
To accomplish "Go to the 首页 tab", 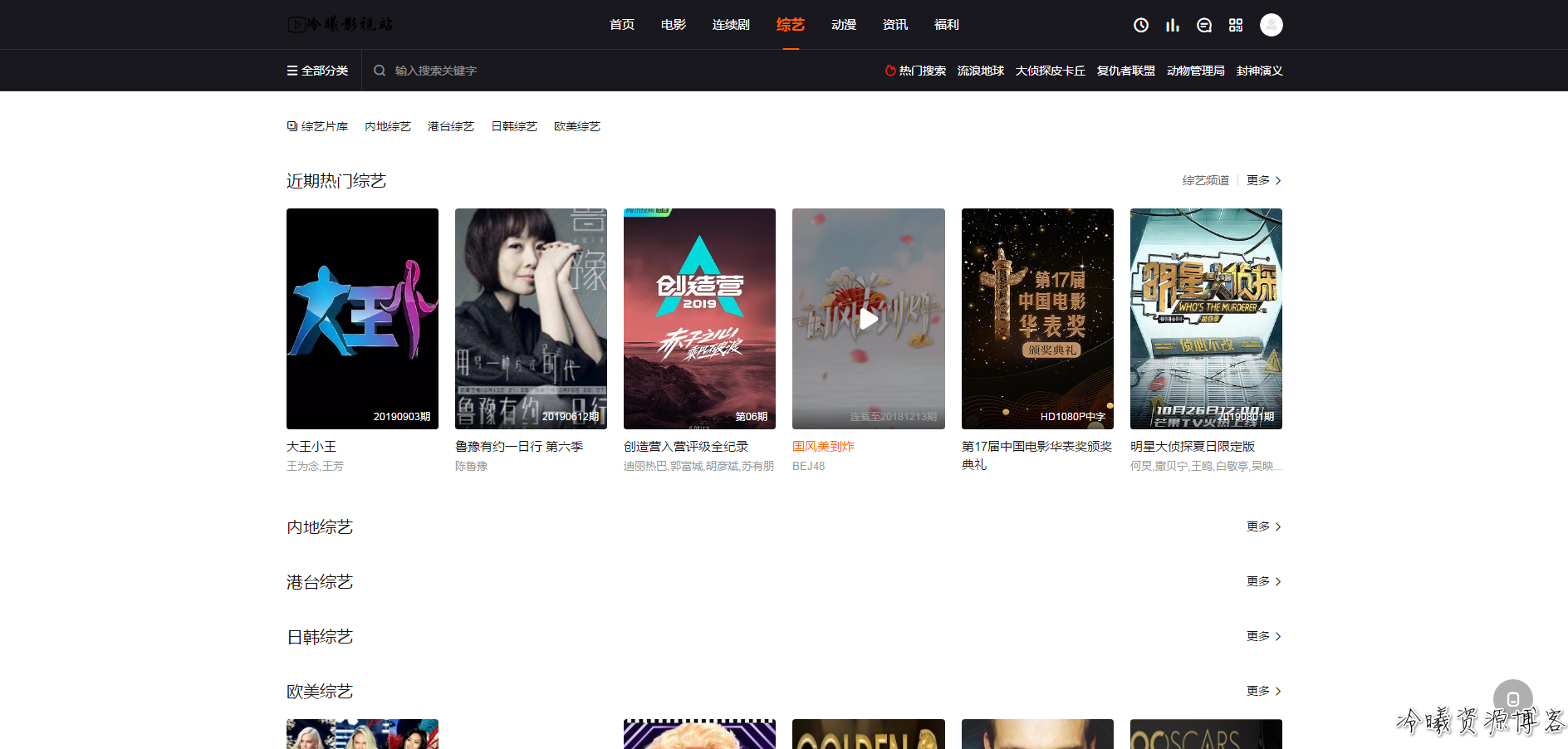I will click(x=622, y=25).
